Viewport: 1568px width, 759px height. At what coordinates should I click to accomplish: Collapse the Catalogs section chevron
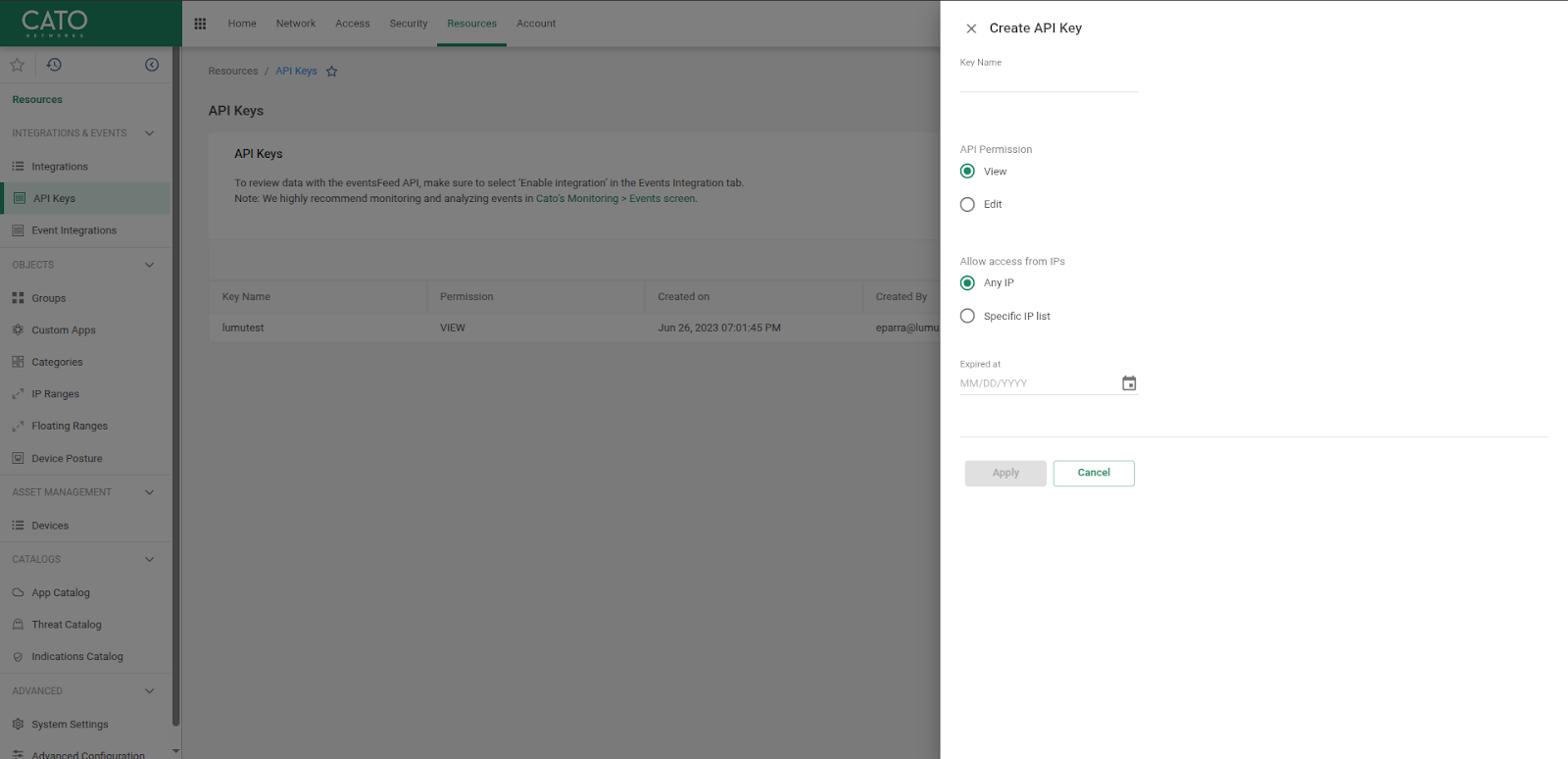tap(149, 559)
